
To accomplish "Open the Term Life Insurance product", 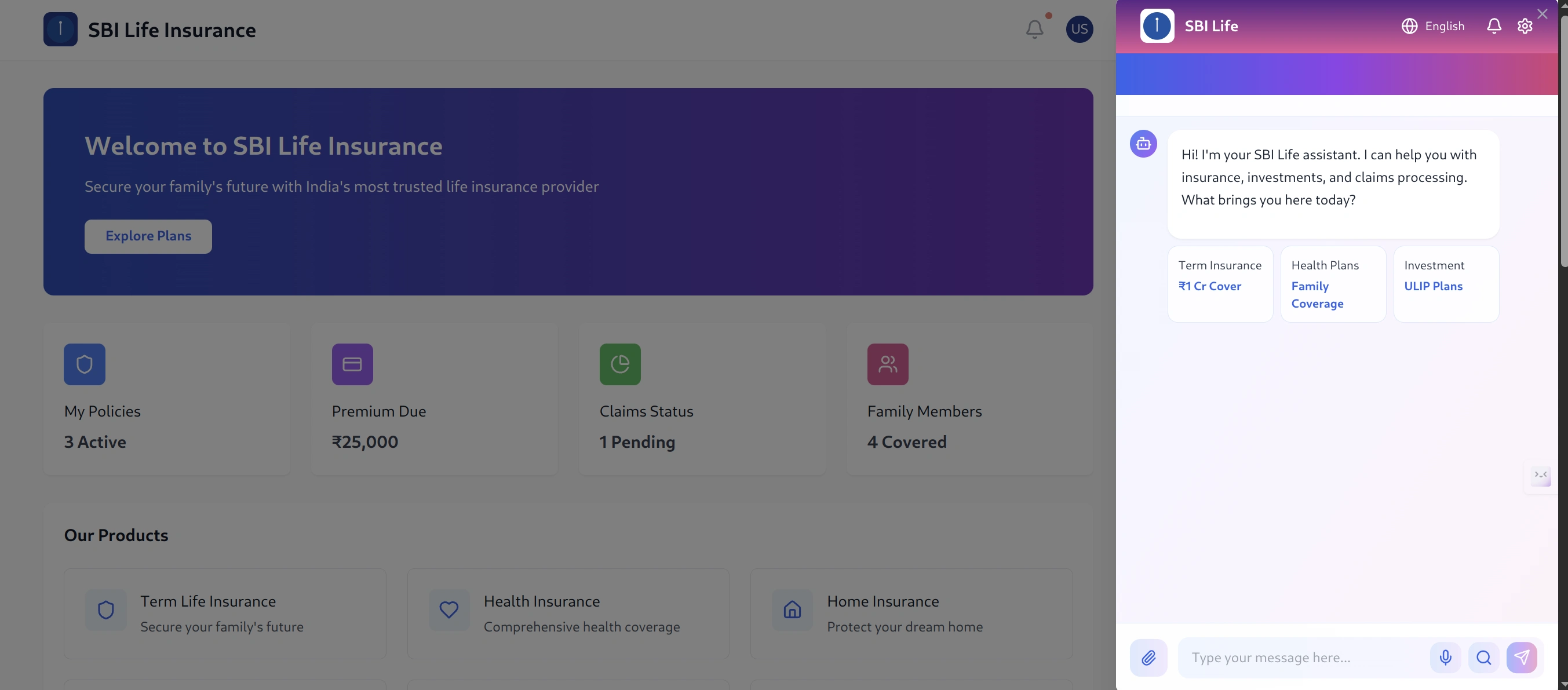I will click(225, 614).
